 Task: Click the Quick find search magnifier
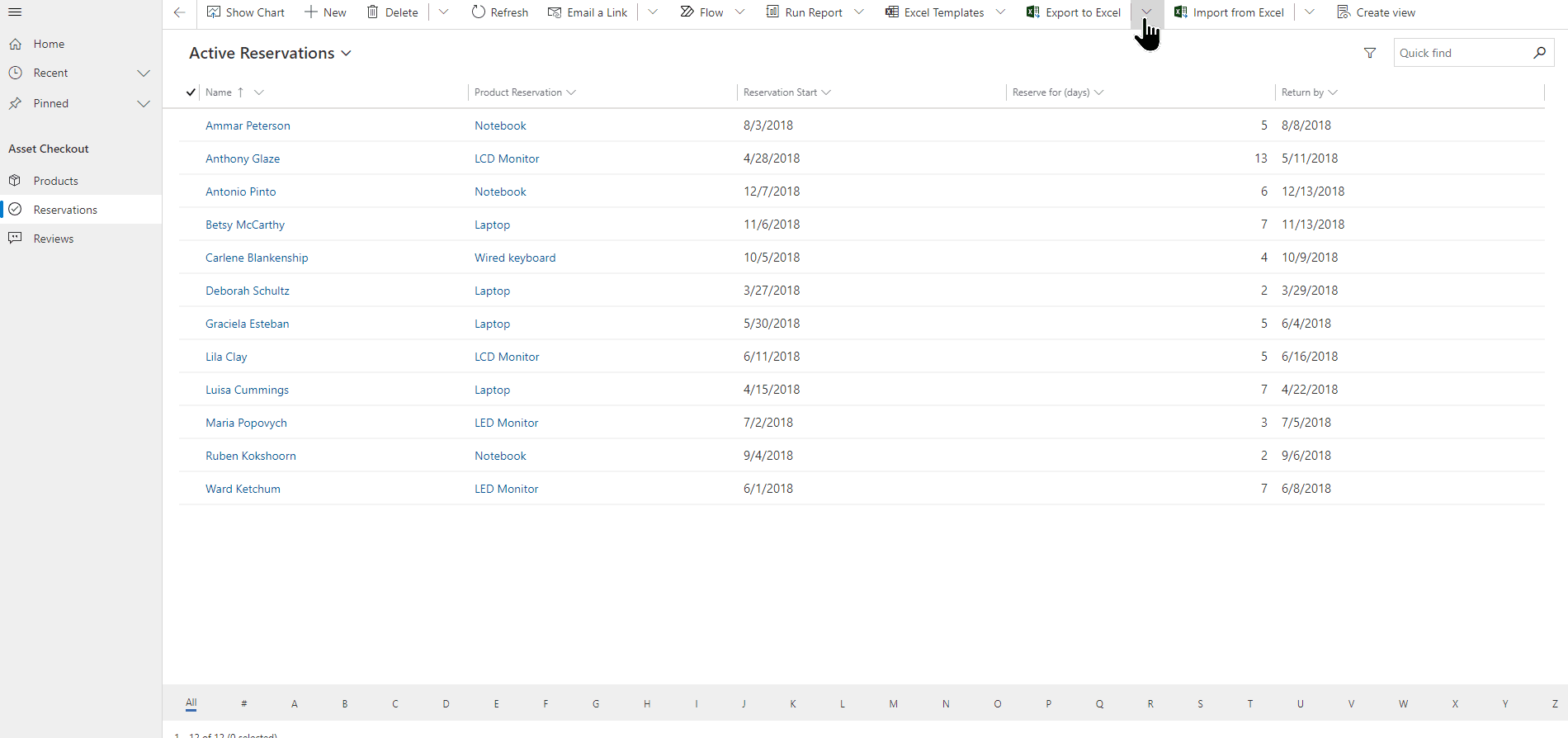(x=1539, y=53)
